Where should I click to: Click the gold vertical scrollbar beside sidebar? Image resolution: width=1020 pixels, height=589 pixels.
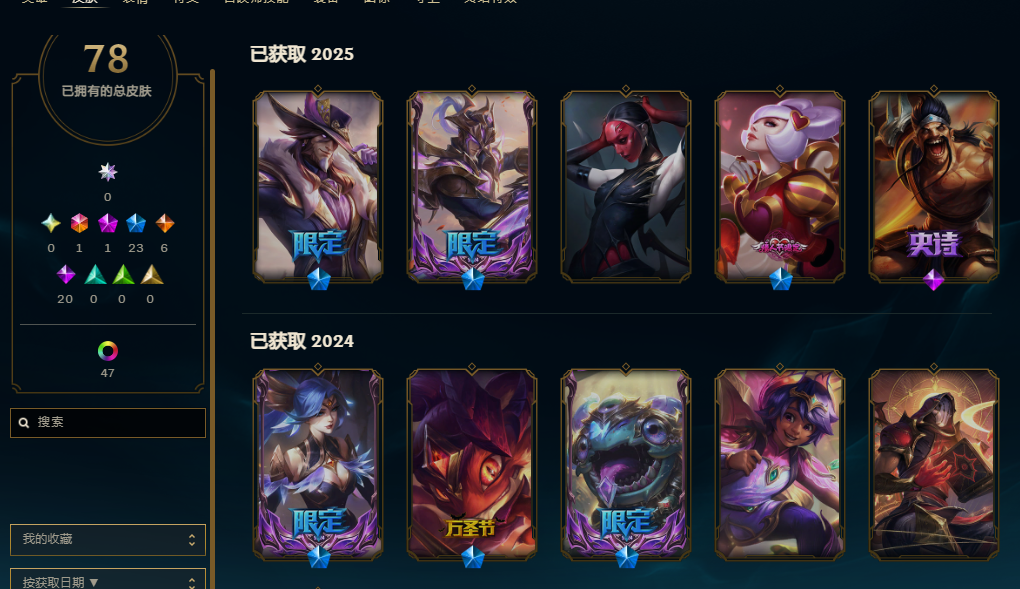pos(212,329)
